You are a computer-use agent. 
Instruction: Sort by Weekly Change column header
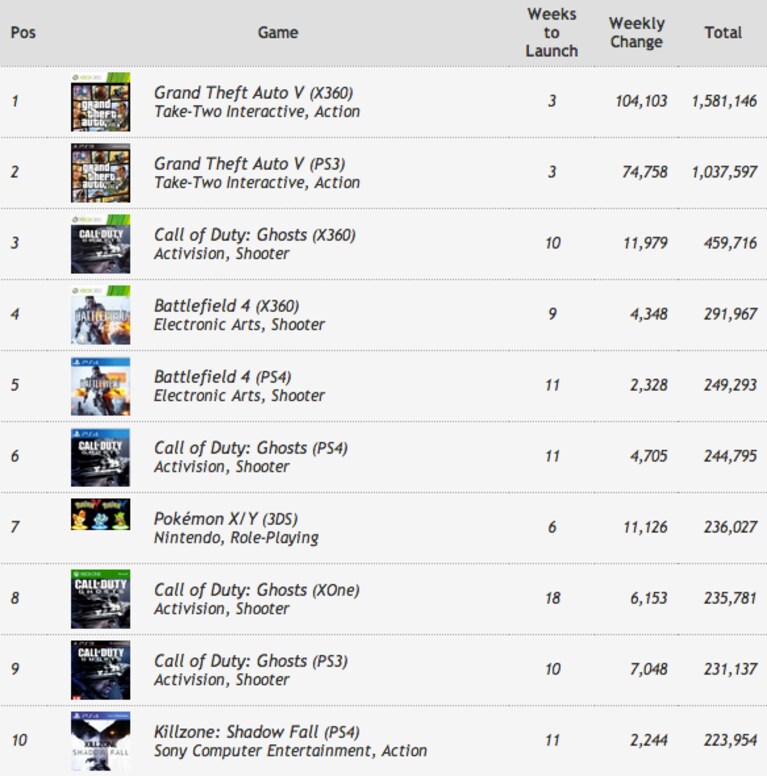pyautogui.click(x=636, y=33)
